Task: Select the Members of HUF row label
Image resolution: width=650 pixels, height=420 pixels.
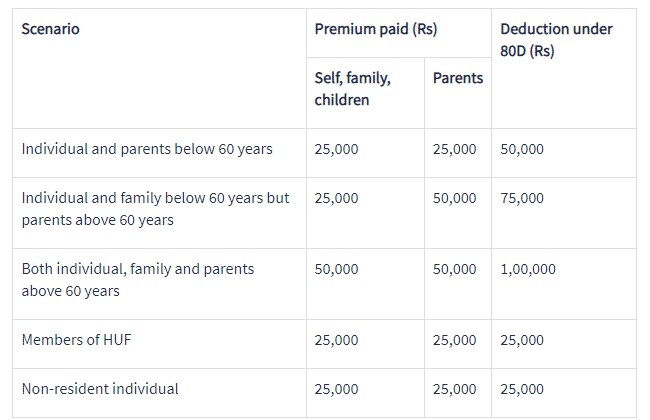Action: [76, 340]
